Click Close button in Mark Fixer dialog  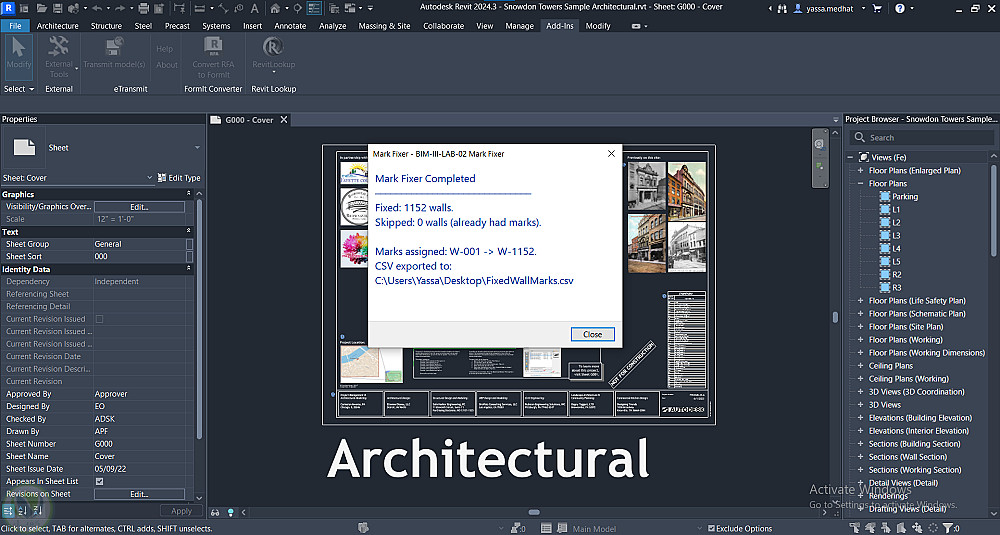coord(592,334)
